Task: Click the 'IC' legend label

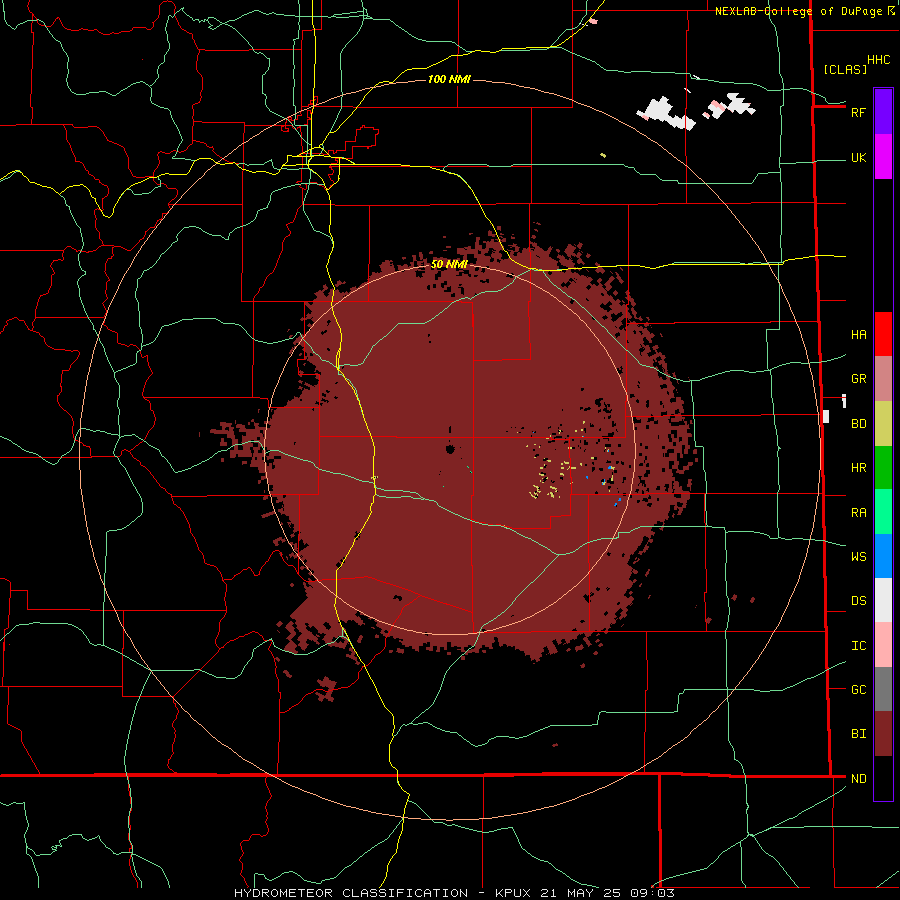Action: (x=858, y=646)
